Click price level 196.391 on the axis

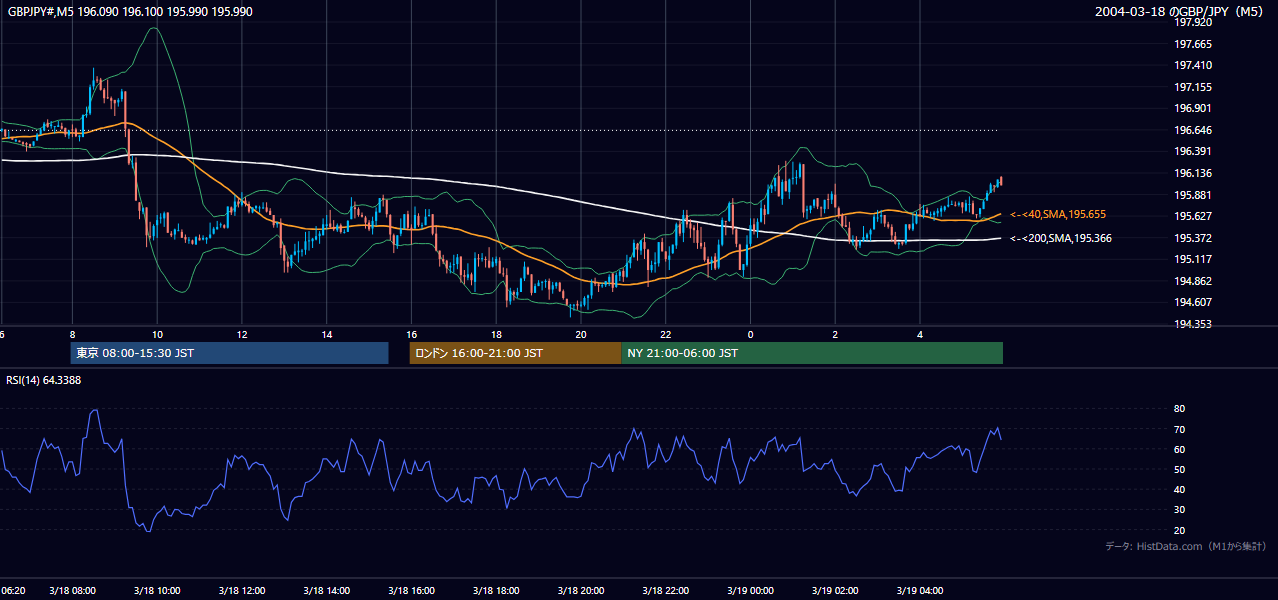point(1193,152)
